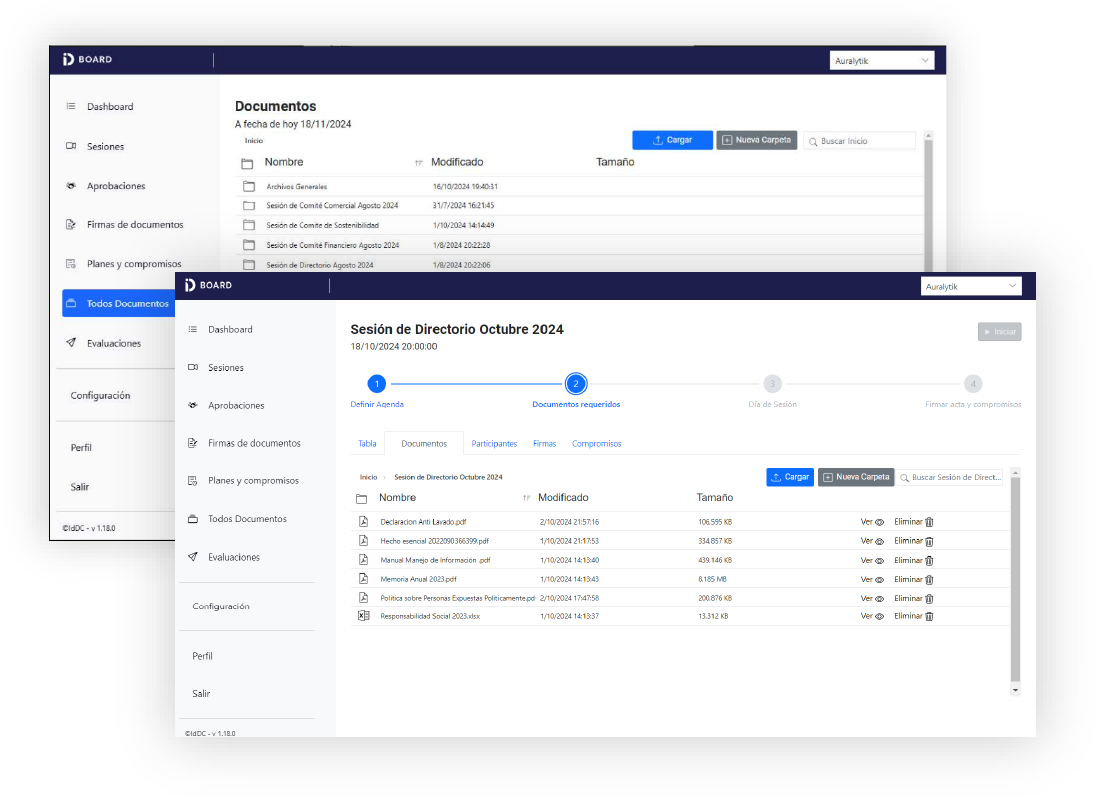Open the Auralytik dropdown in the front window
This screenshot has width=1114, height=811.
point(971,287)
